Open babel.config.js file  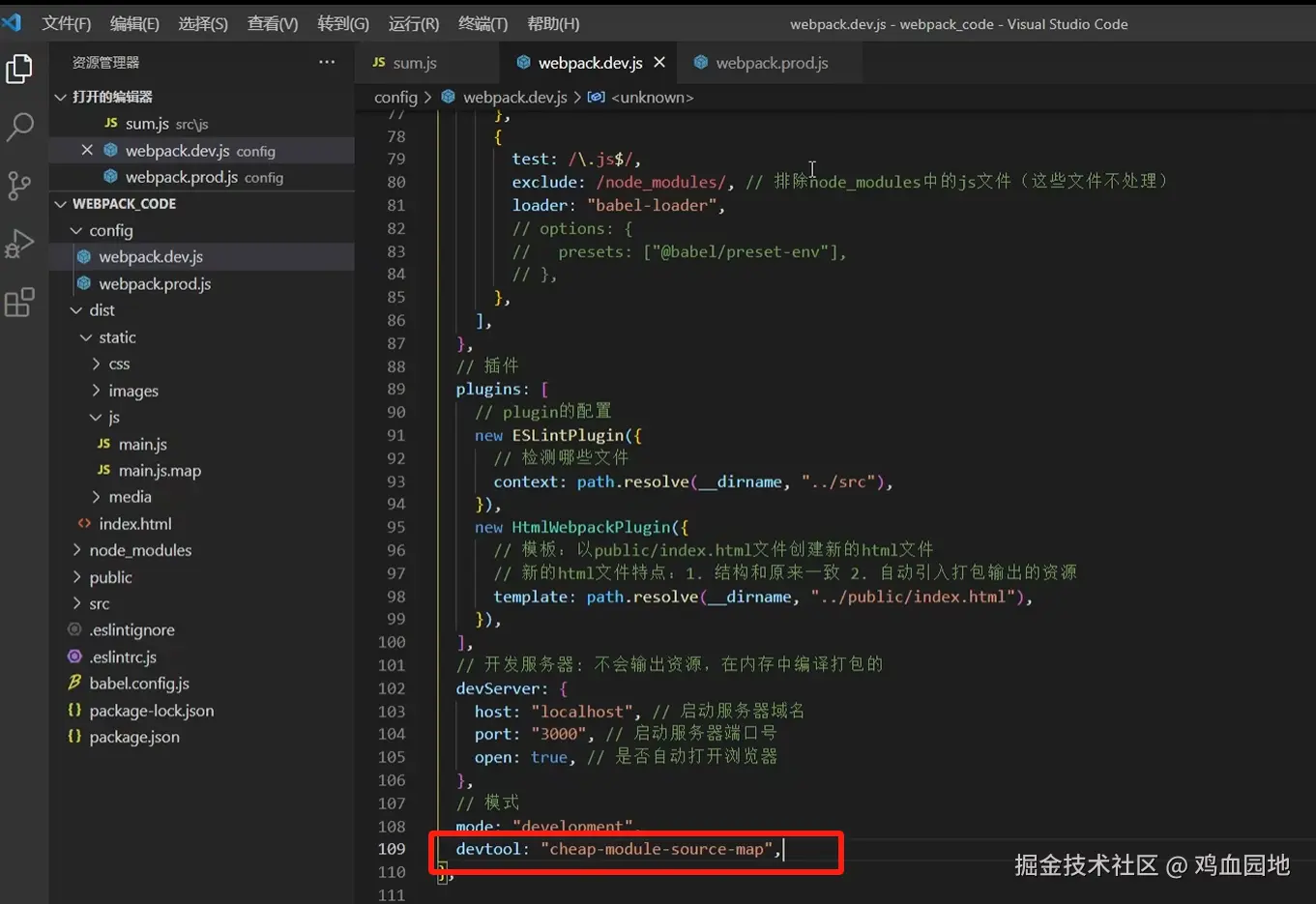click(x=203, y=683)
